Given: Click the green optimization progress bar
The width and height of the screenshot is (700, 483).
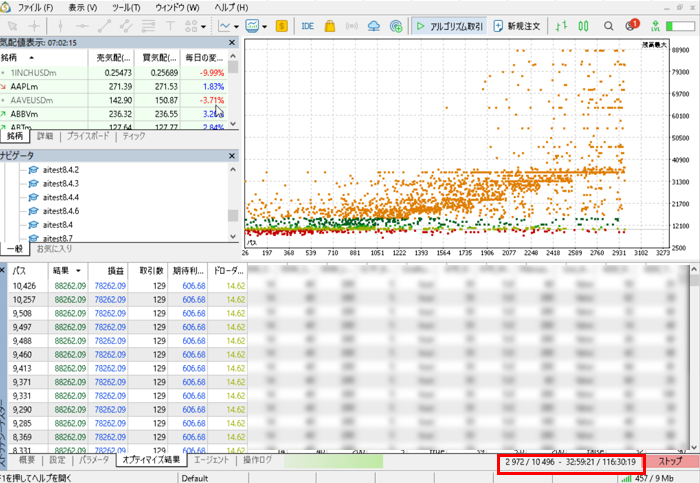Looking at the screenshot, I should click(334, 462).
